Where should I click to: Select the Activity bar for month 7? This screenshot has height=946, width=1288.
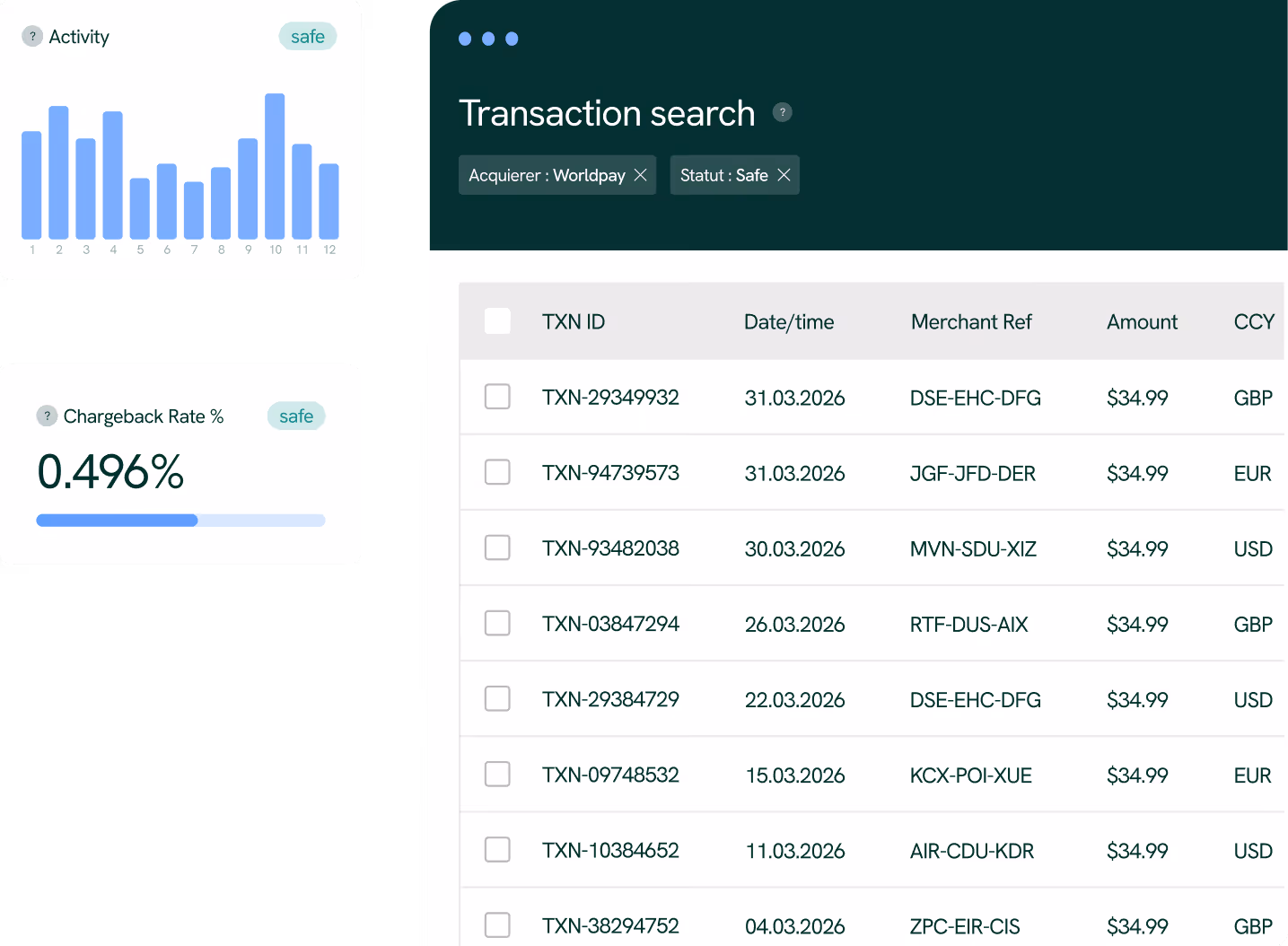coord(194,210)
